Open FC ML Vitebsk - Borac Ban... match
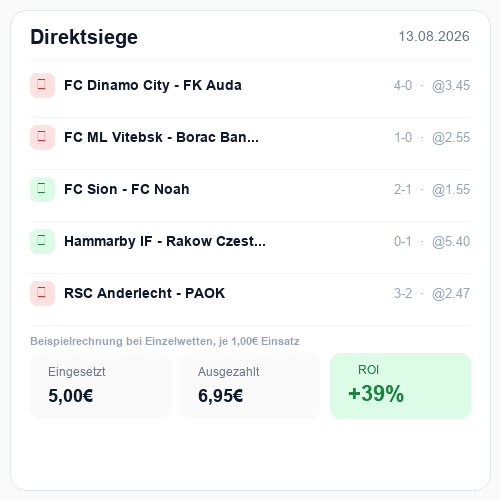 pyautogui.click(x=250, y=137)
